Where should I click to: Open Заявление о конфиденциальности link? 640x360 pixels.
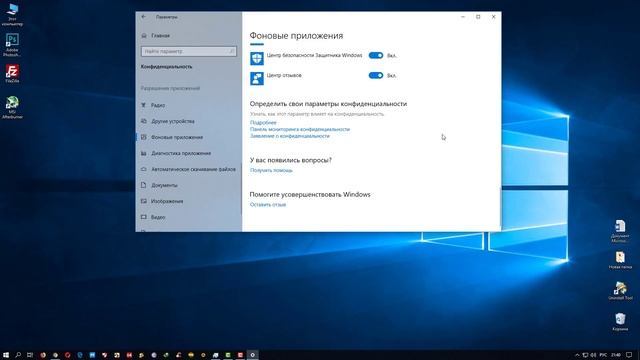point(290,136)
